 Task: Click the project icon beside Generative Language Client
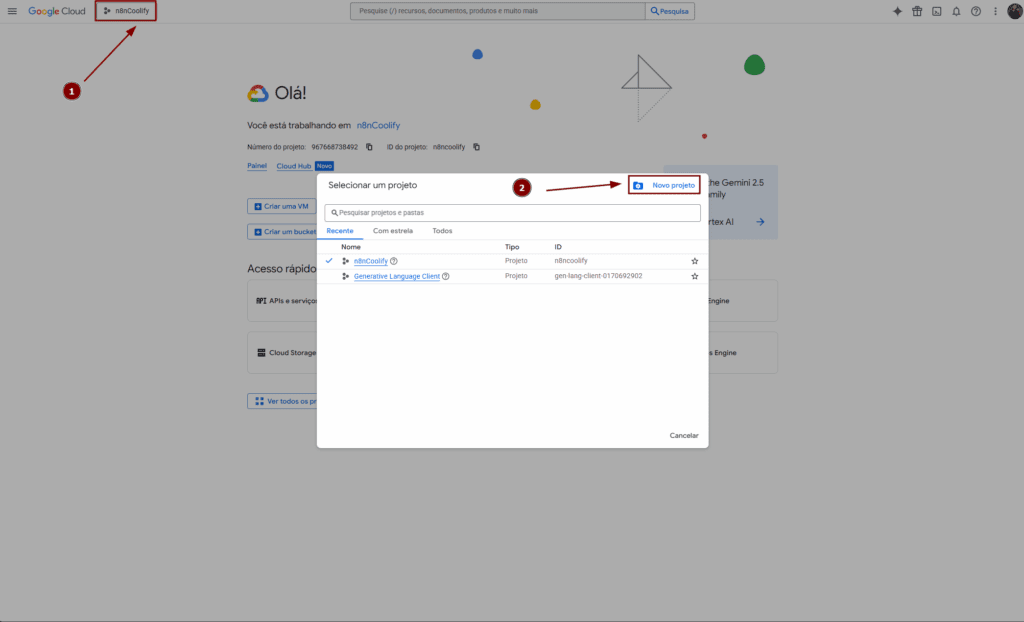345,276
